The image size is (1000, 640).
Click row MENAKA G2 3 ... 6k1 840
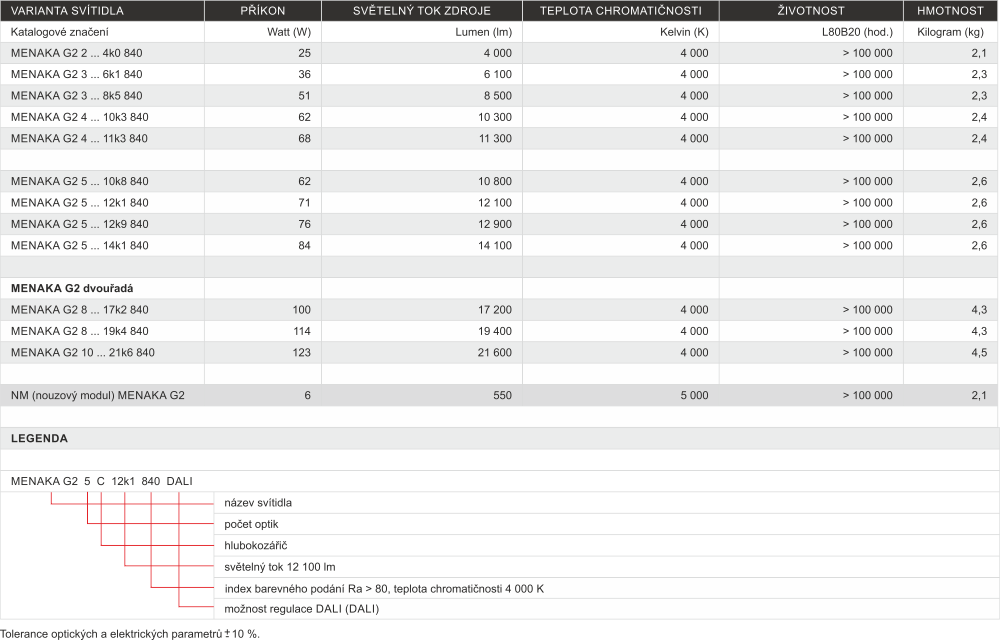pos(499,75)
